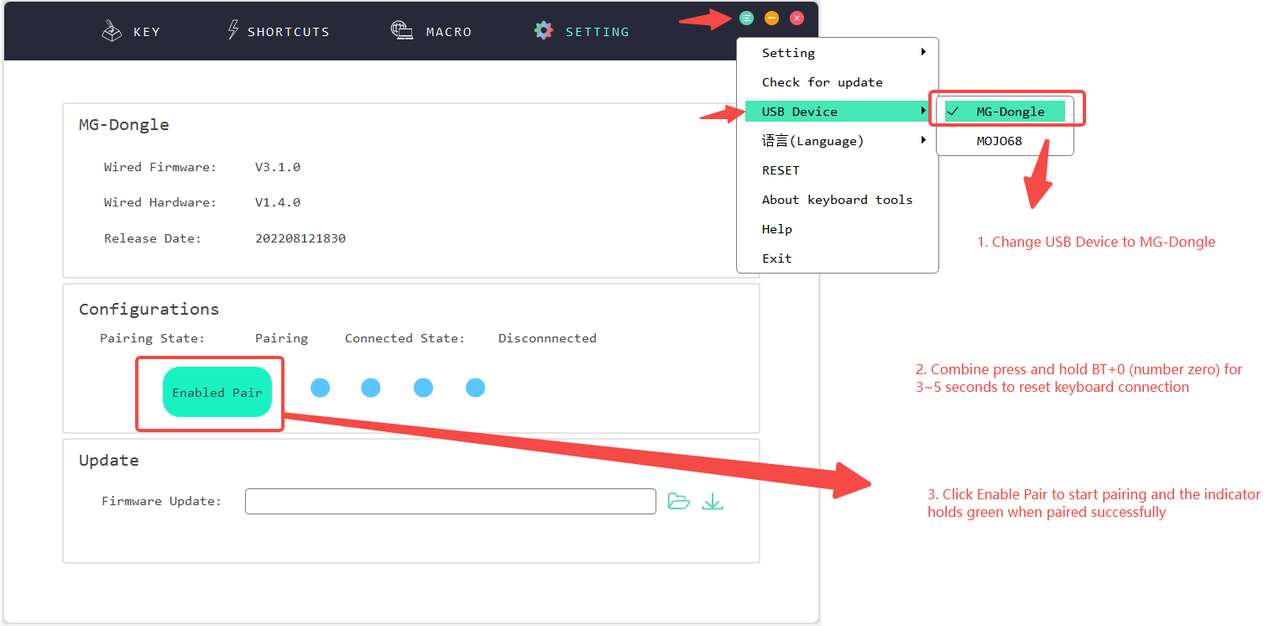Choose RESET from the menu
The image size is (1280, 626).
pos(781,170)
